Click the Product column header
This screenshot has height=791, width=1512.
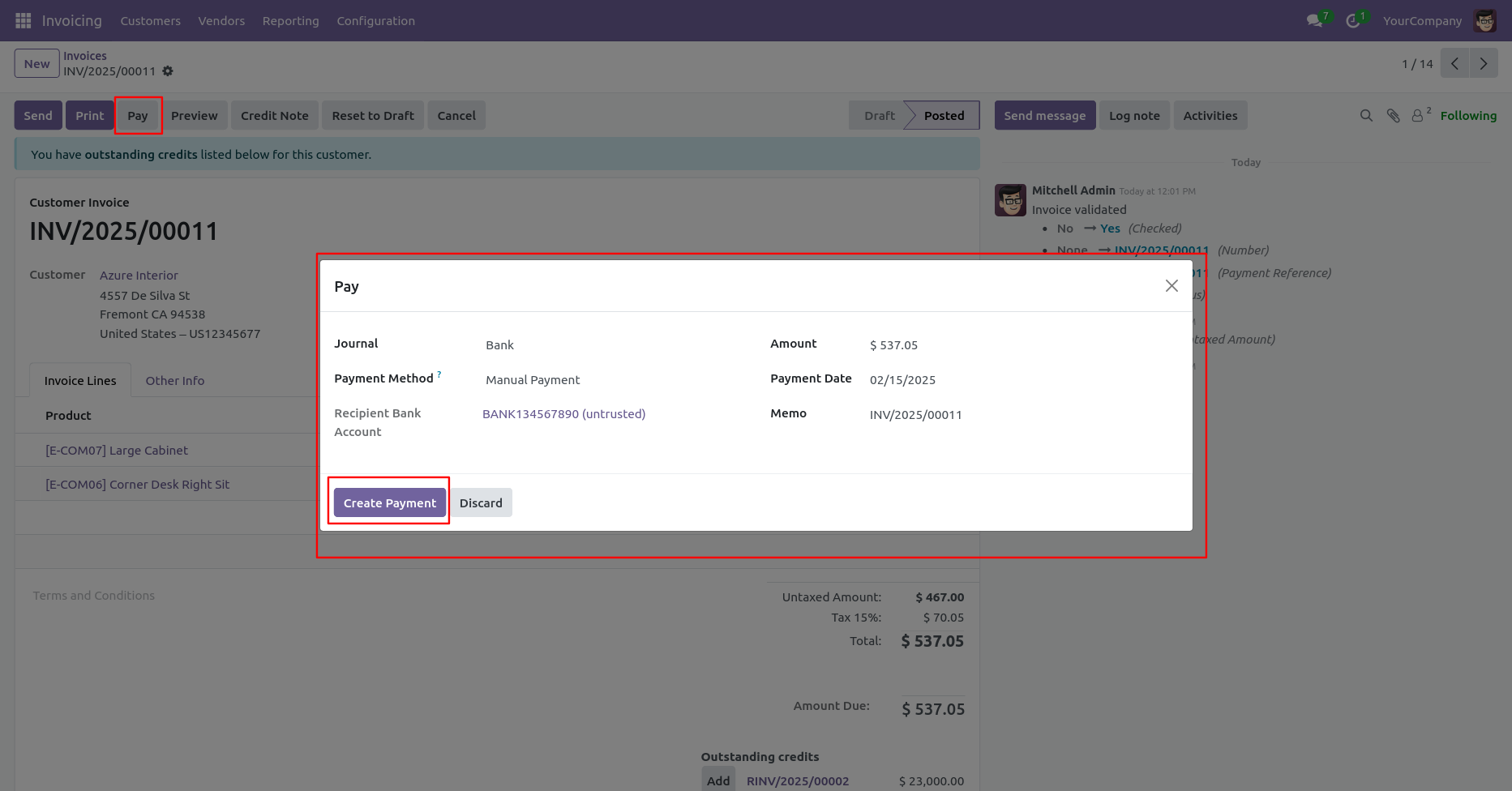click(x=68, y=416)
